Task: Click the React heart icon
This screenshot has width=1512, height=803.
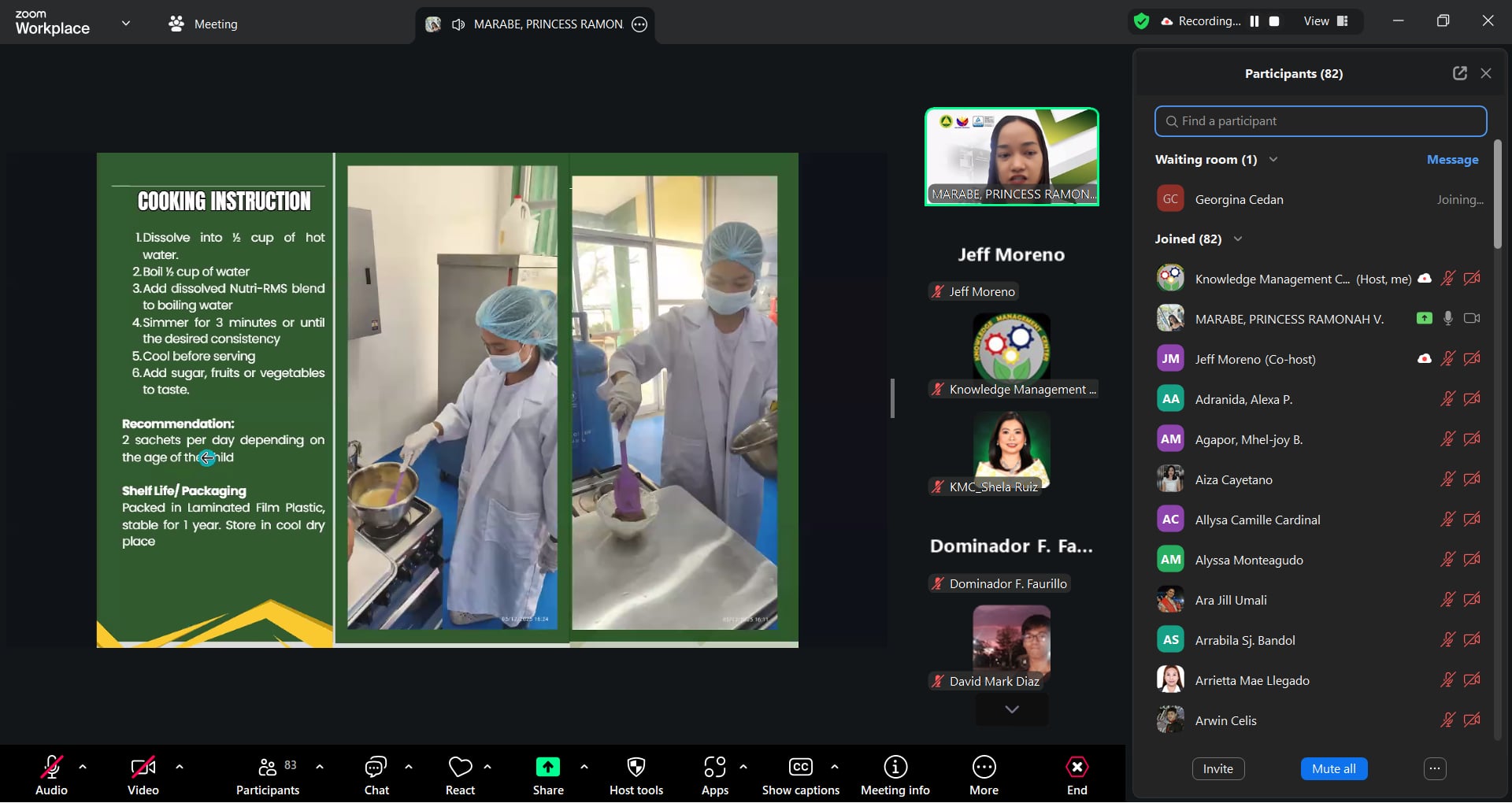Action: point(460,768)
